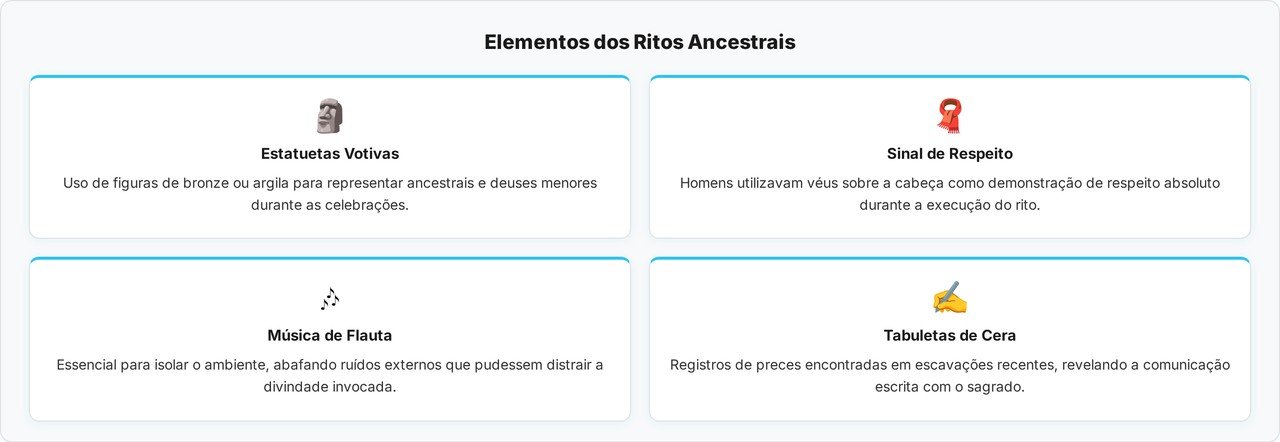Click the musical notes icon
This screenshot has height=442, width=1280.
pyautogui.click(x=330, y=298)
